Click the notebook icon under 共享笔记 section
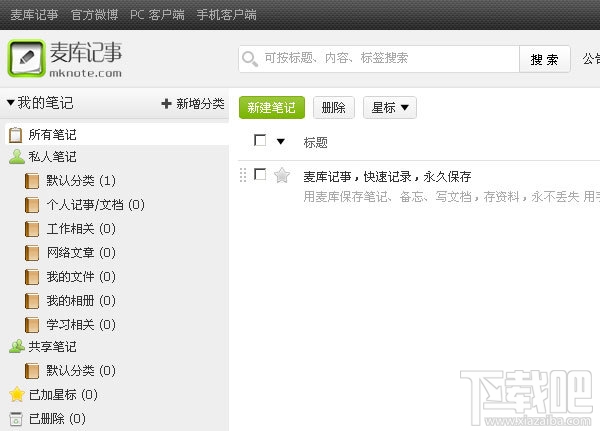Screen dimensions: 600x431 [32, 371]
